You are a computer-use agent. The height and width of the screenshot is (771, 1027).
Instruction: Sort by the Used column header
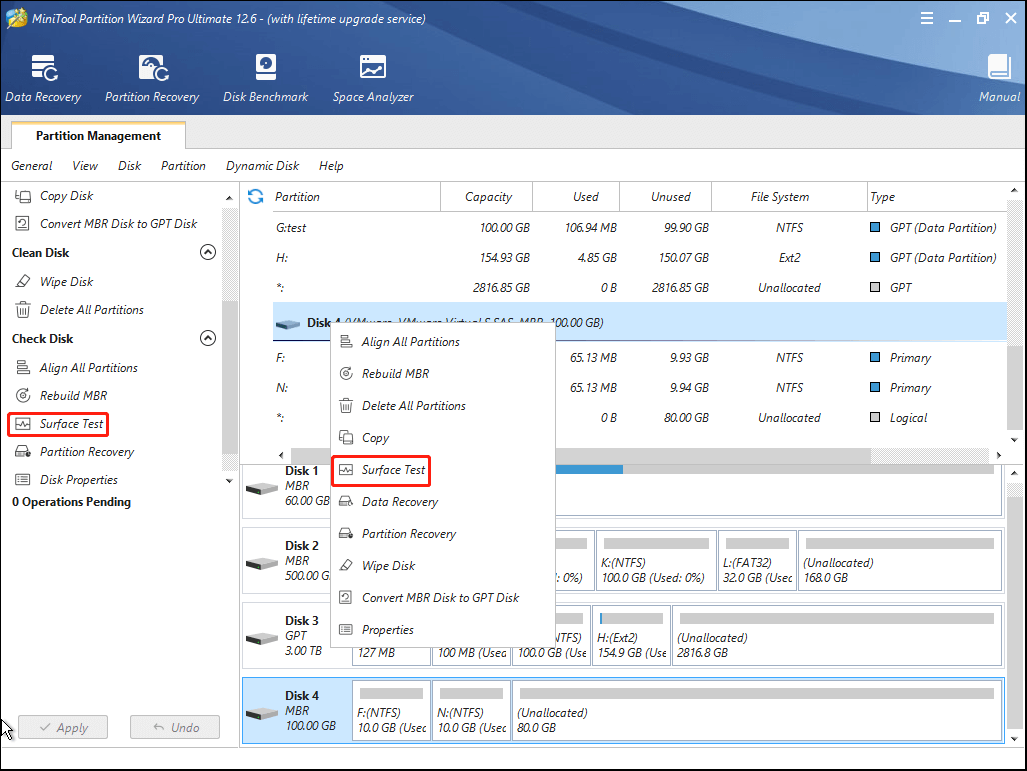(578, 197)
